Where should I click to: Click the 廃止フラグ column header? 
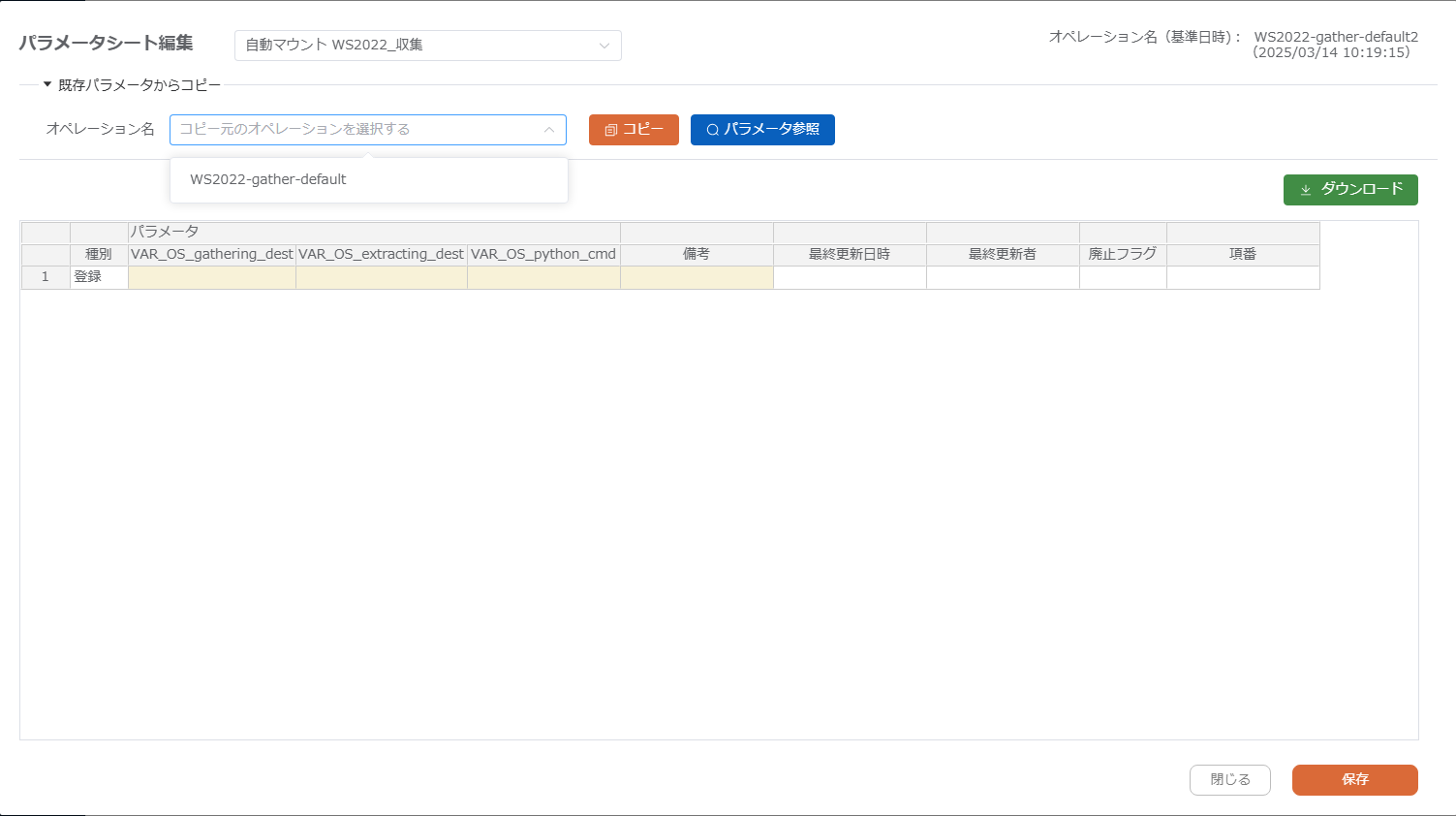pos(1123,254)
